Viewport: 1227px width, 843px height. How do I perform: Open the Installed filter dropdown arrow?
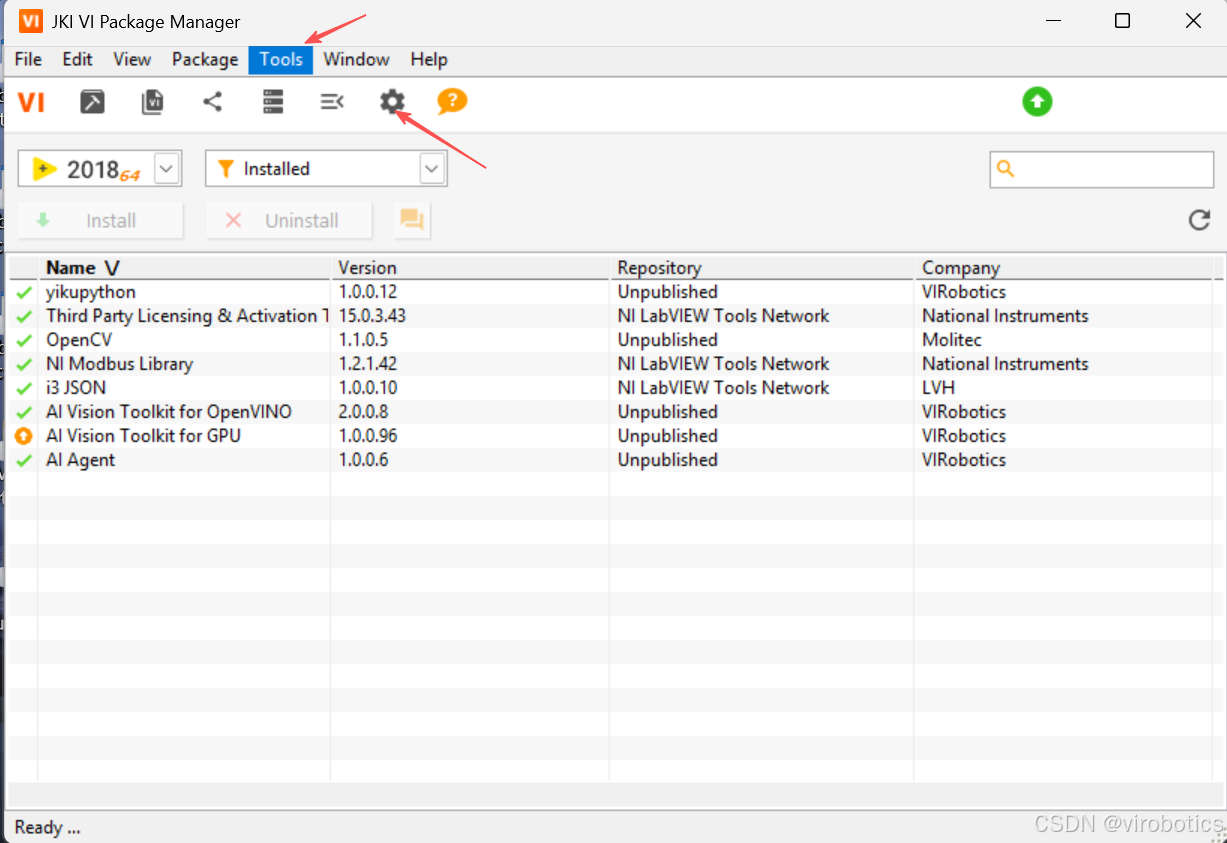point(432,169)
